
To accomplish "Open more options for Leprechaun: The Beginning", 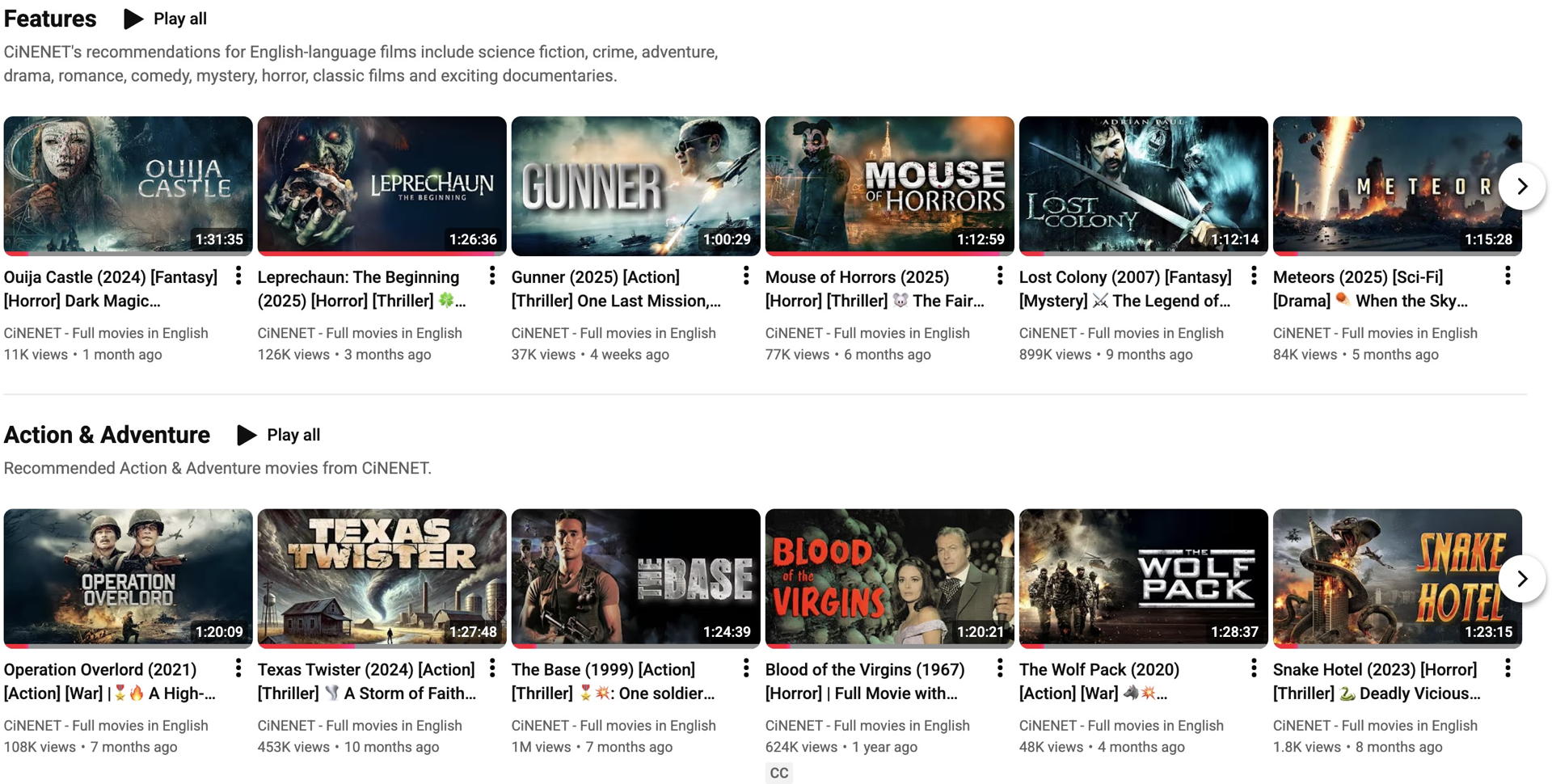I will point(491,276).
